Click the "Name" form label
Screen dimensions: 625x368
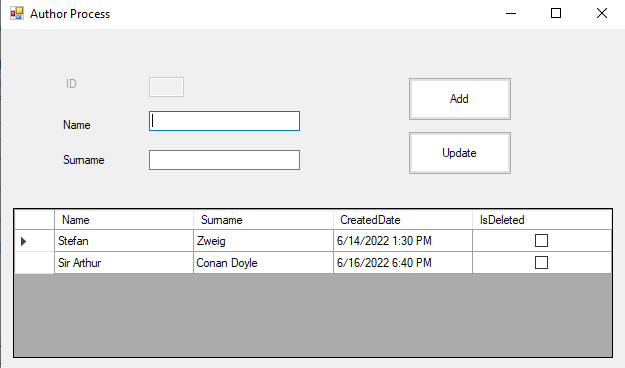(77, 125)
